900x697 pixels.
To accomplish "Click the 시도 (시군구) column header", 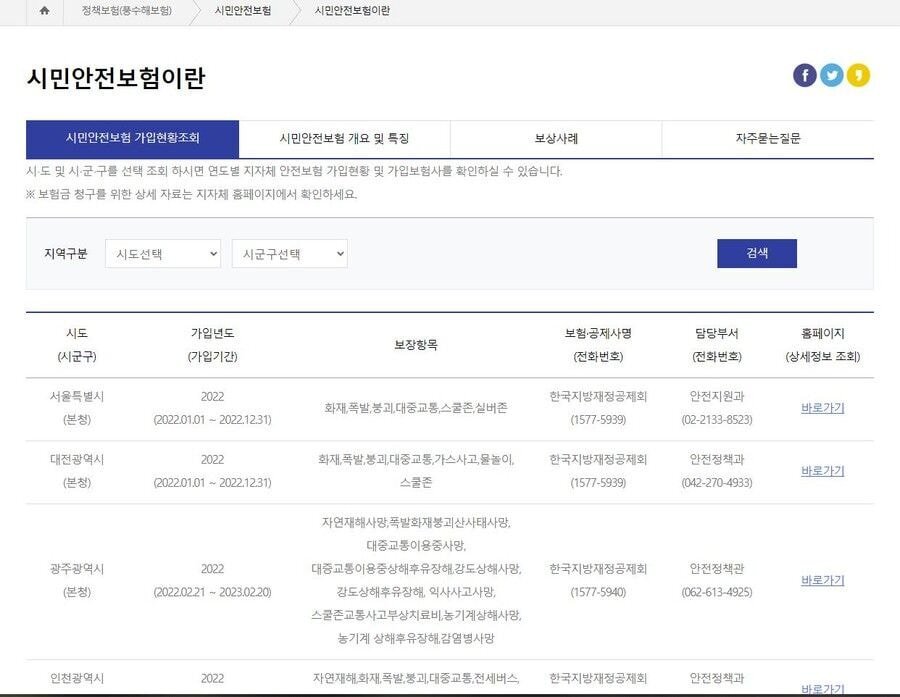I will [77, 345].
